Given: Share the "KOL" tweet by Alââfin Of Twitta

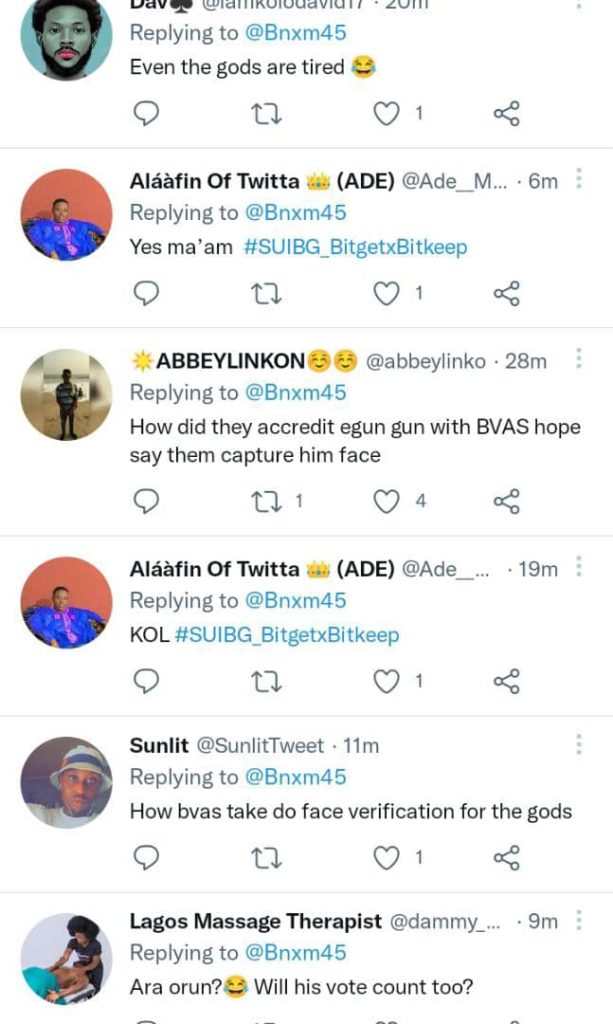Looking at the screenshot, I should 507,681.
